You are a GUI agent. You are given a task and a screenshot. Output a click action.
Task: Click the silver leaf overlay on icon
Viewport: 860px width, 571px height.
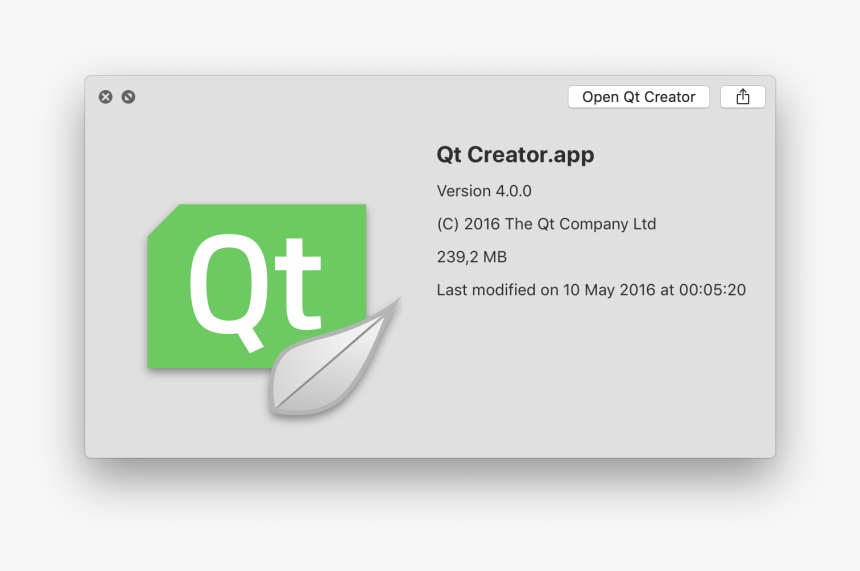click(335, 357)
